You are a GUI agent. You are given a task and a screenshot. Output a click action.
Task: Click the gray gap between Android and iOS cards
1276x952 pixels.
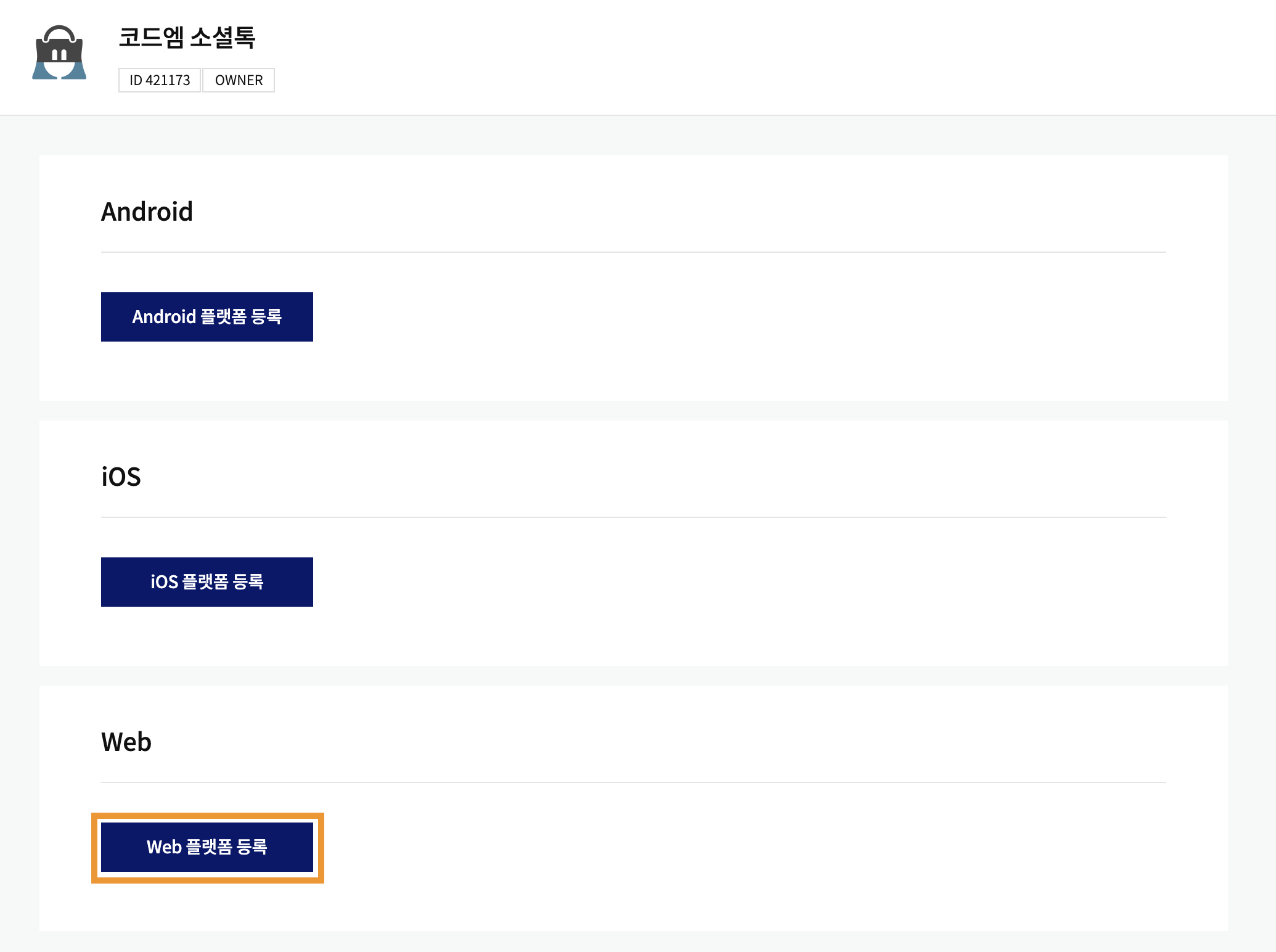click(634, 411)
